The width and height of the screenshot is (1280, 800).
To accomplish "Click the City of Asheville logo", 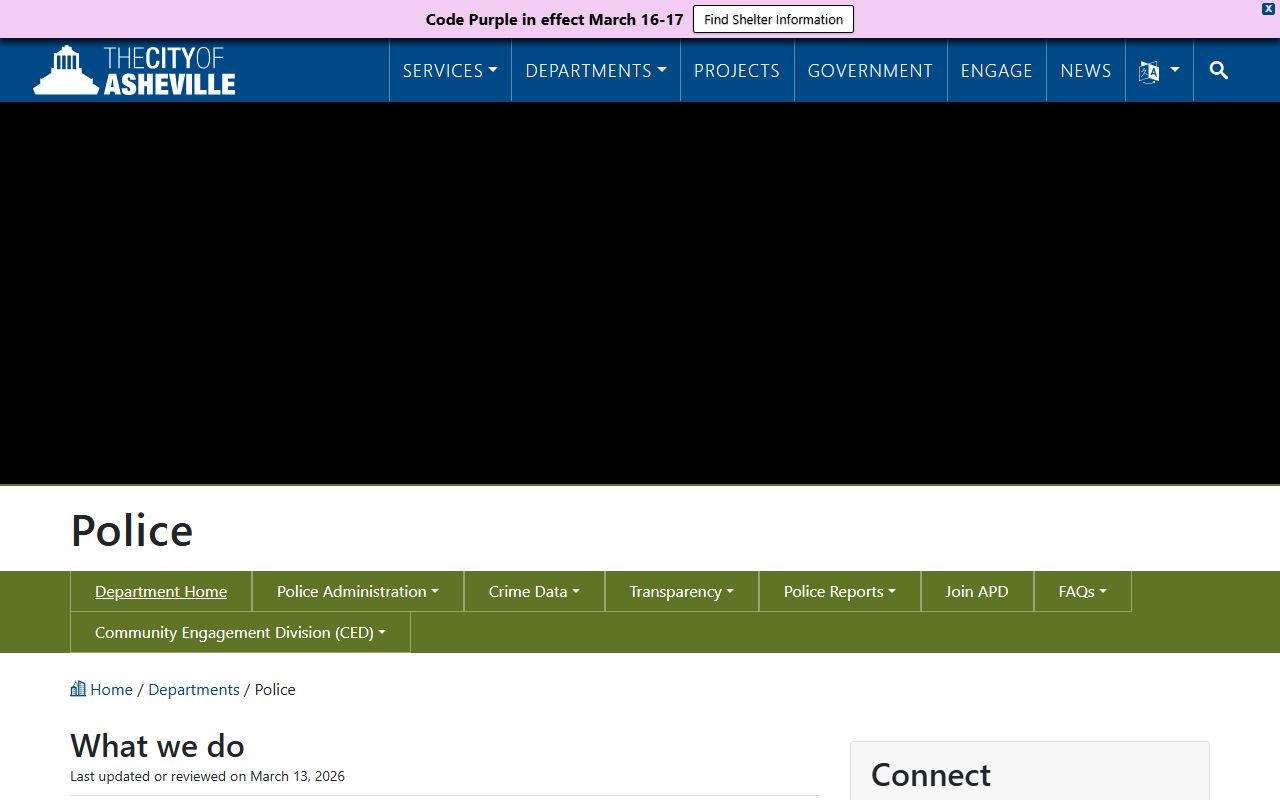I will pyautogui.click(x=134, y=70).
